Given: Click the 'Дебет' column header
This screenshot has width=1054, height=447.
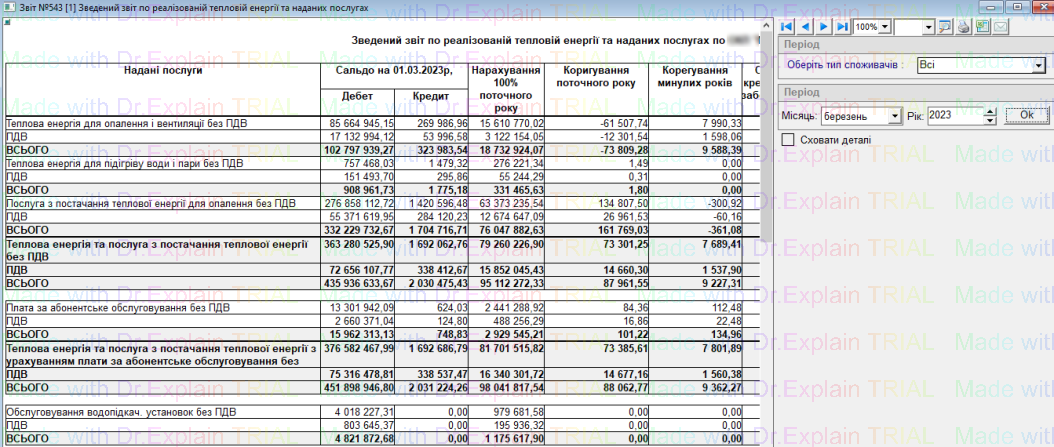Looking at the screenshot, I should pos(357,96).
